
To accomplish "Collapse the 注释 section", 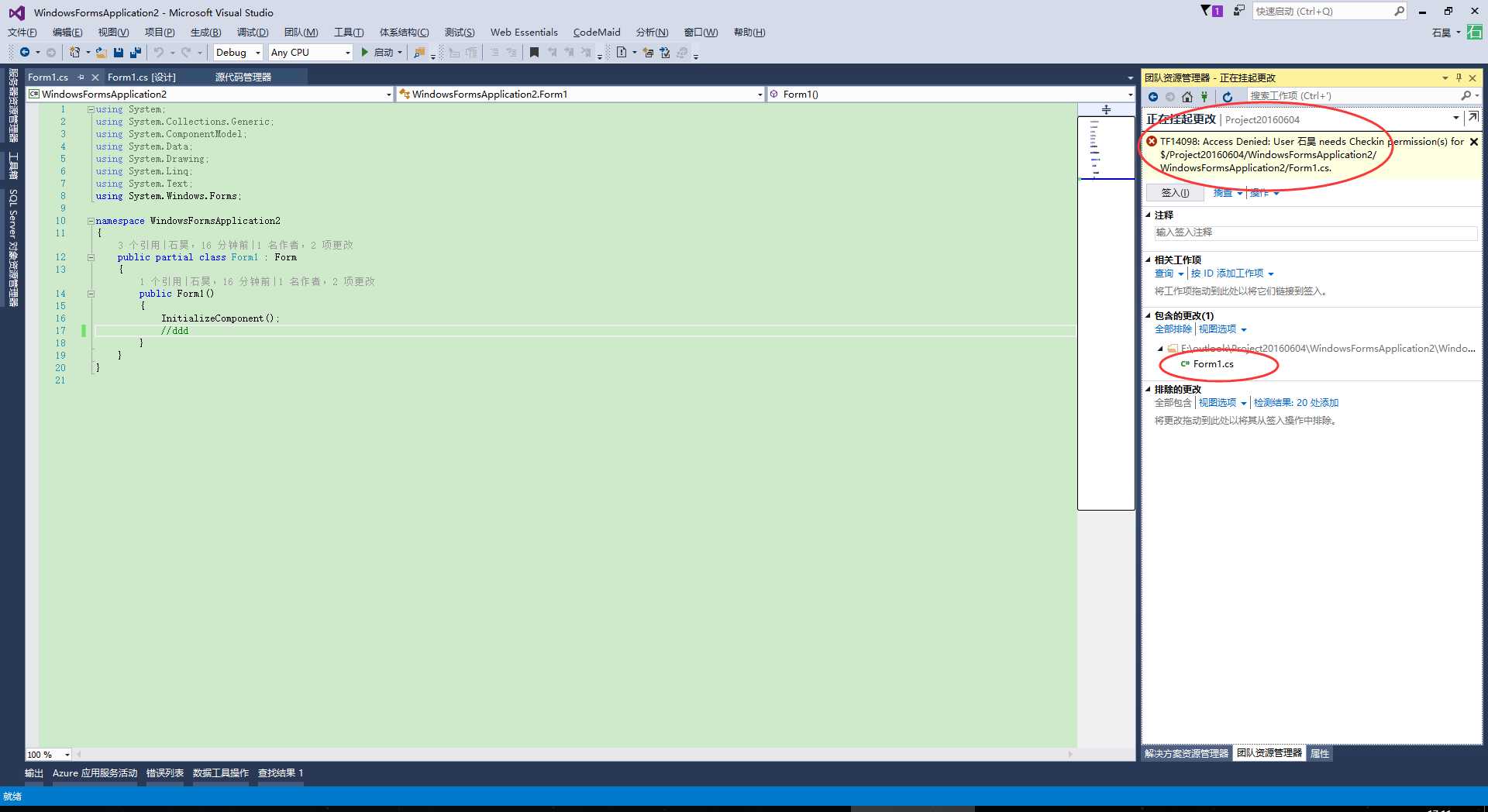I will point(1149,215).
